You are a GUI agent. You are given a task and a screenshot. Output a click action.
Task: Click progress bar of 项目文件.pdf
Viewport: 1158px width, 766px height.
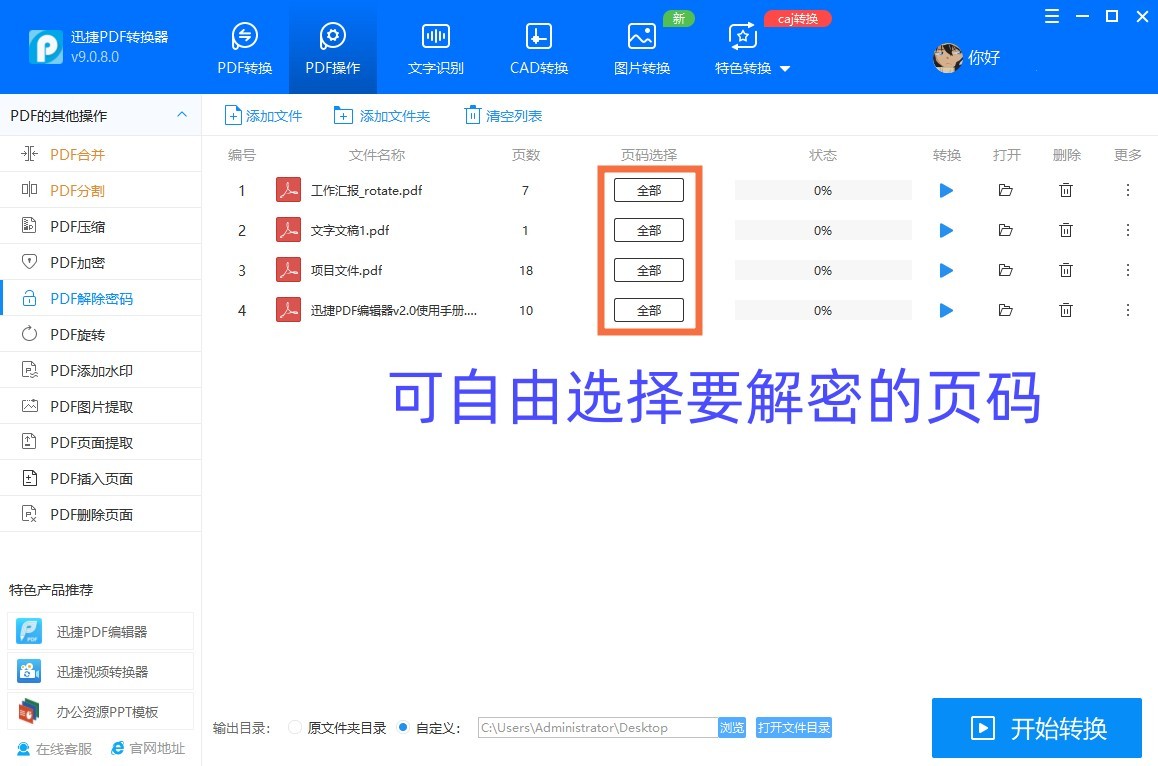click(823, 270)
